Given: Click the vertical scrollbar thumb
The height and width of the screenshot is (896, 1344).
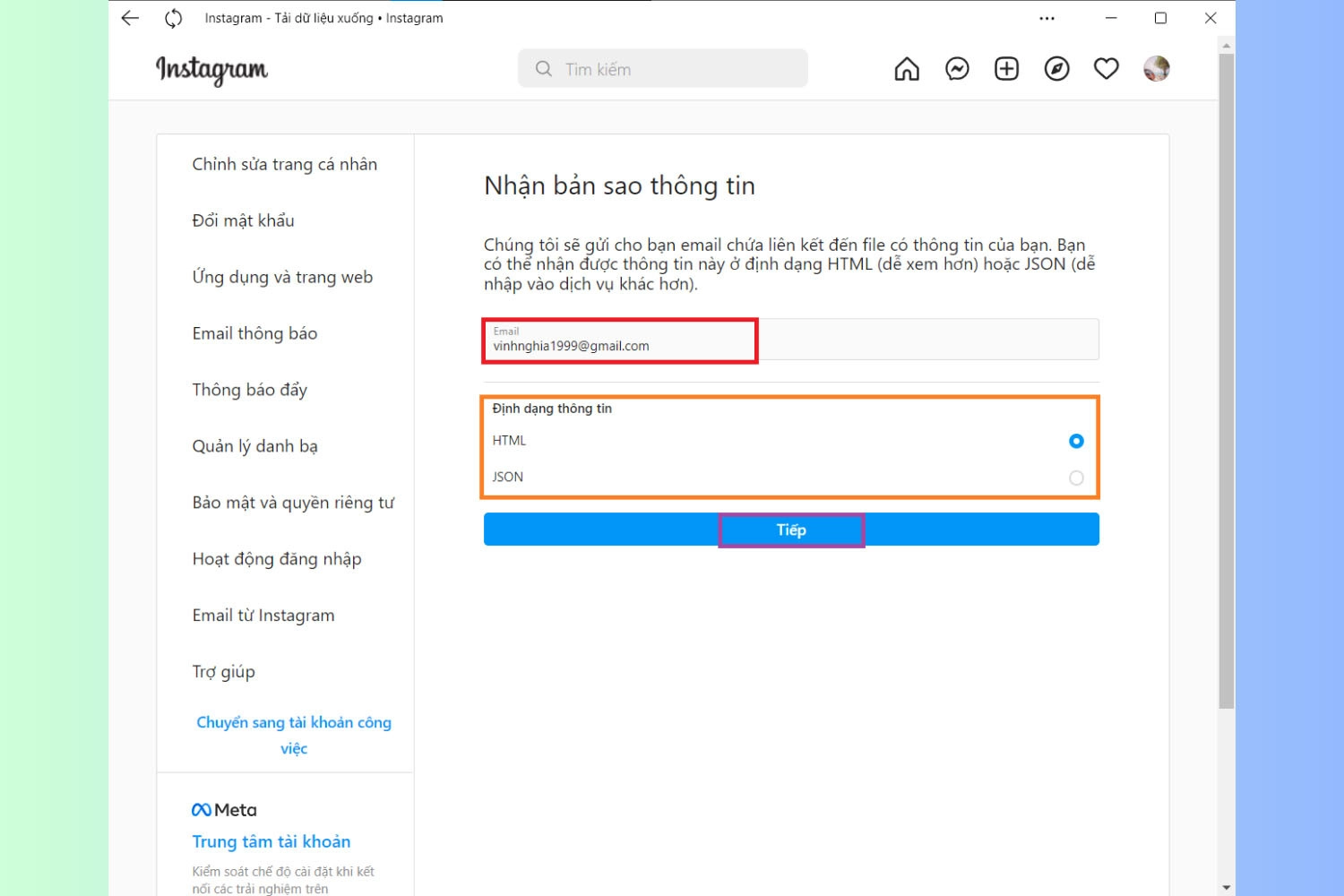Looking at the screenshot, I should coord(1227,381).
